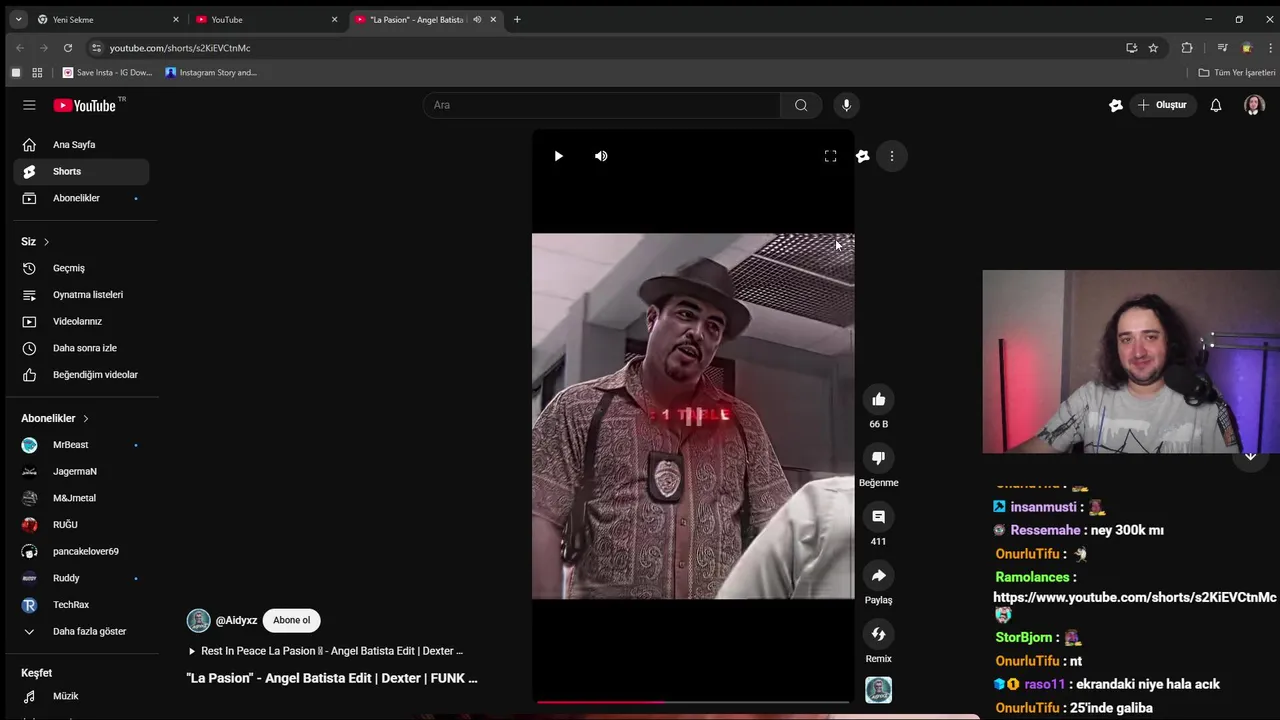Expand the Rest In Peace La Pasion sound row

click(x=326, y=651)
